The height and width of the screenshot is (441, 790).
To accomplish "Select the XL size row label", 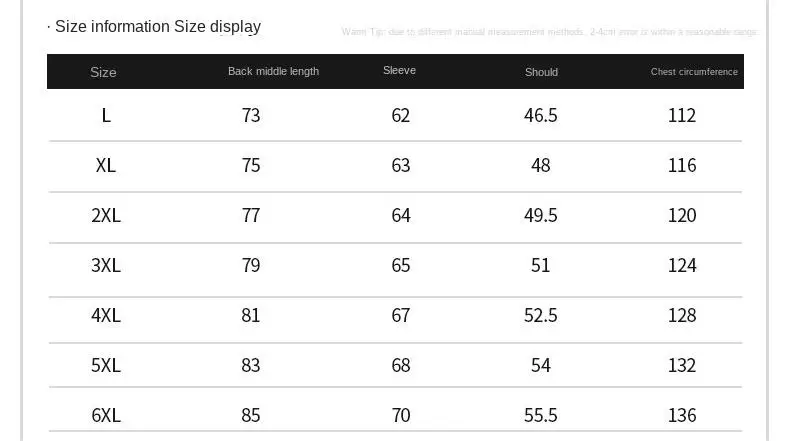I will point(106,165).
